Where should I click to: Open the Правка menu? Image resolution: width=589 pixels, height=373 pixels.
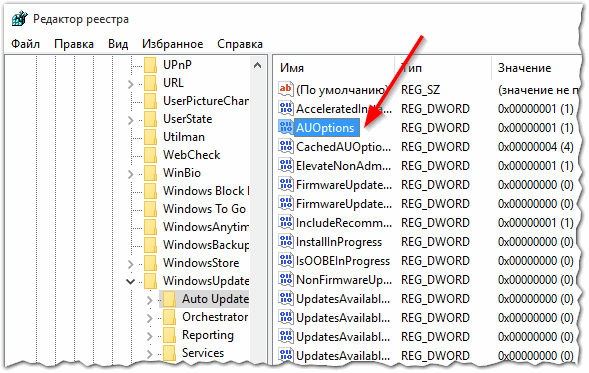point(74,44)
